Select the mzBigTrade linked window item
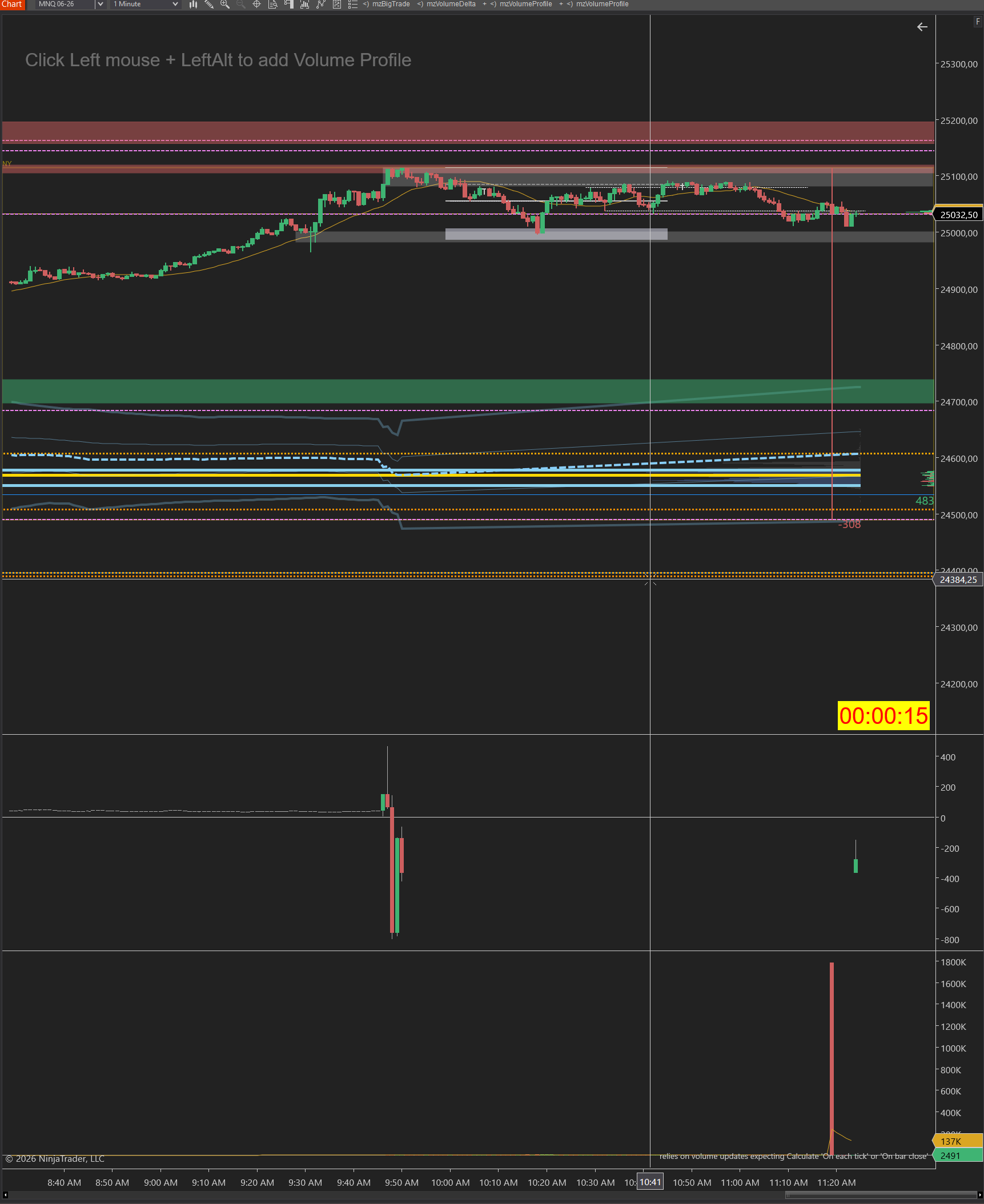Image resolution: width=984 pixels, height=1204 pixels. (391, 5)
